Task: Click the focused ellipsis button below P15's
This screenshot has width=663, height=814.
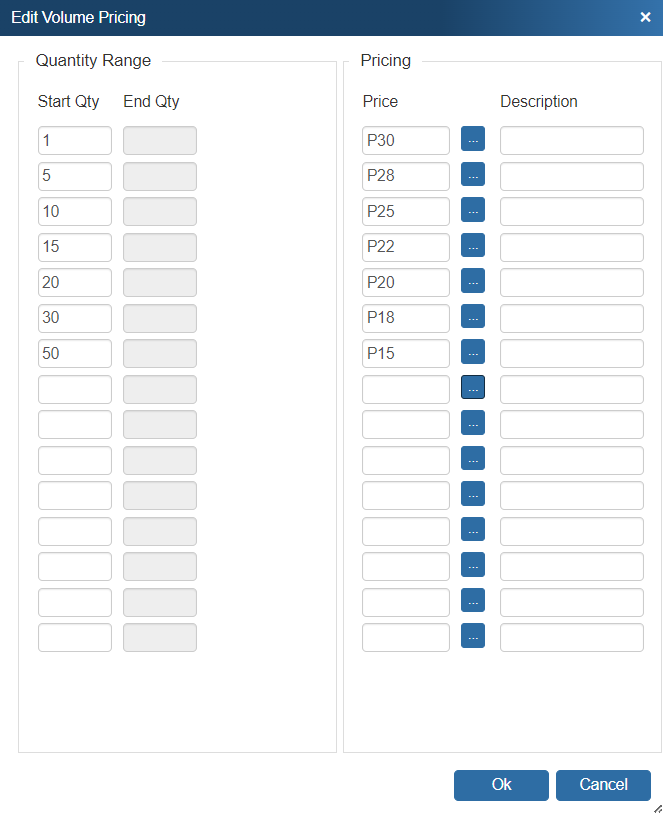Action: click(x=472, y=389)
